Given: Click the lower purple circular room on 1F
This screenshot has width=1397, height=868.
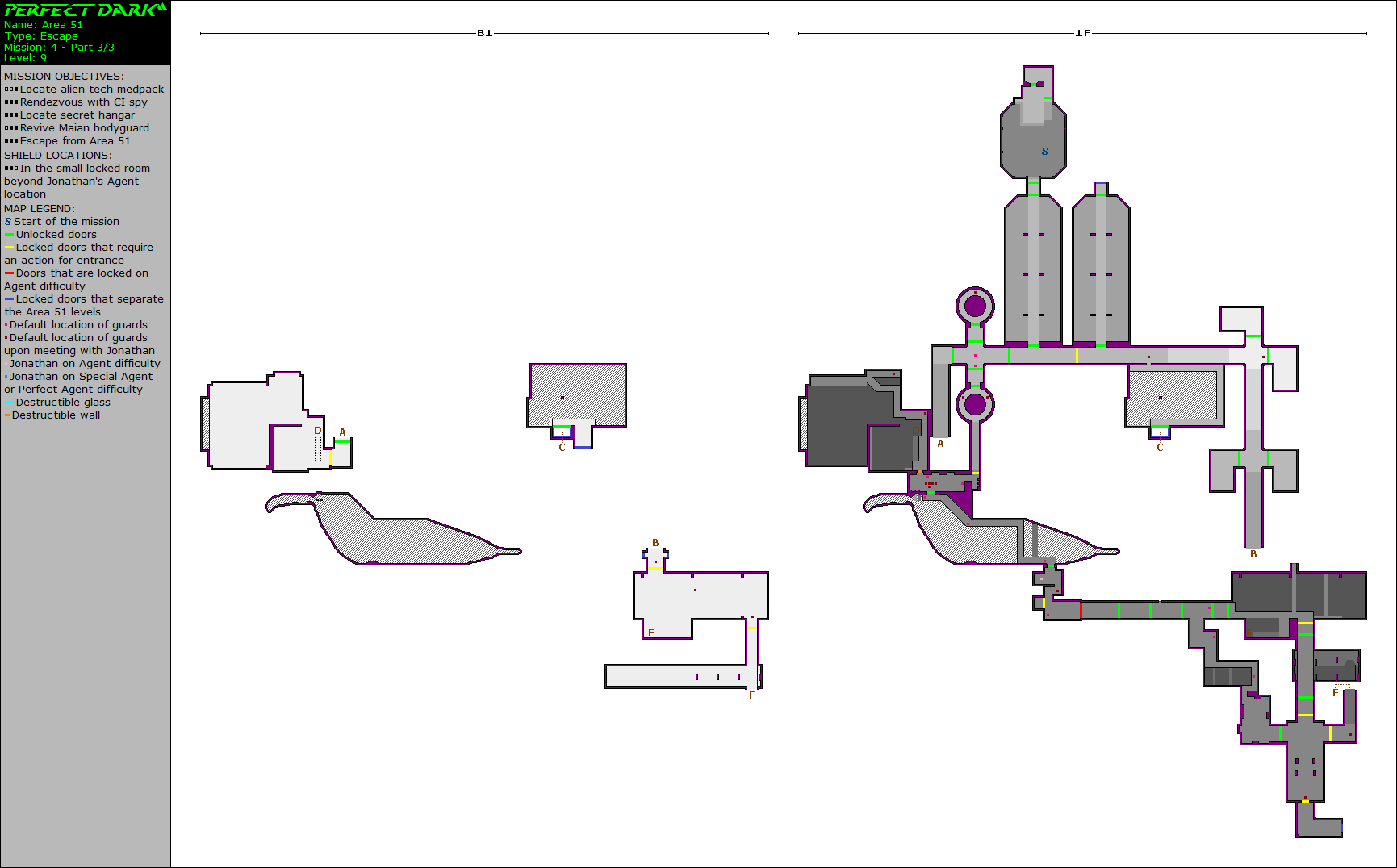Looking at the screenshot, I should (975, 404).
